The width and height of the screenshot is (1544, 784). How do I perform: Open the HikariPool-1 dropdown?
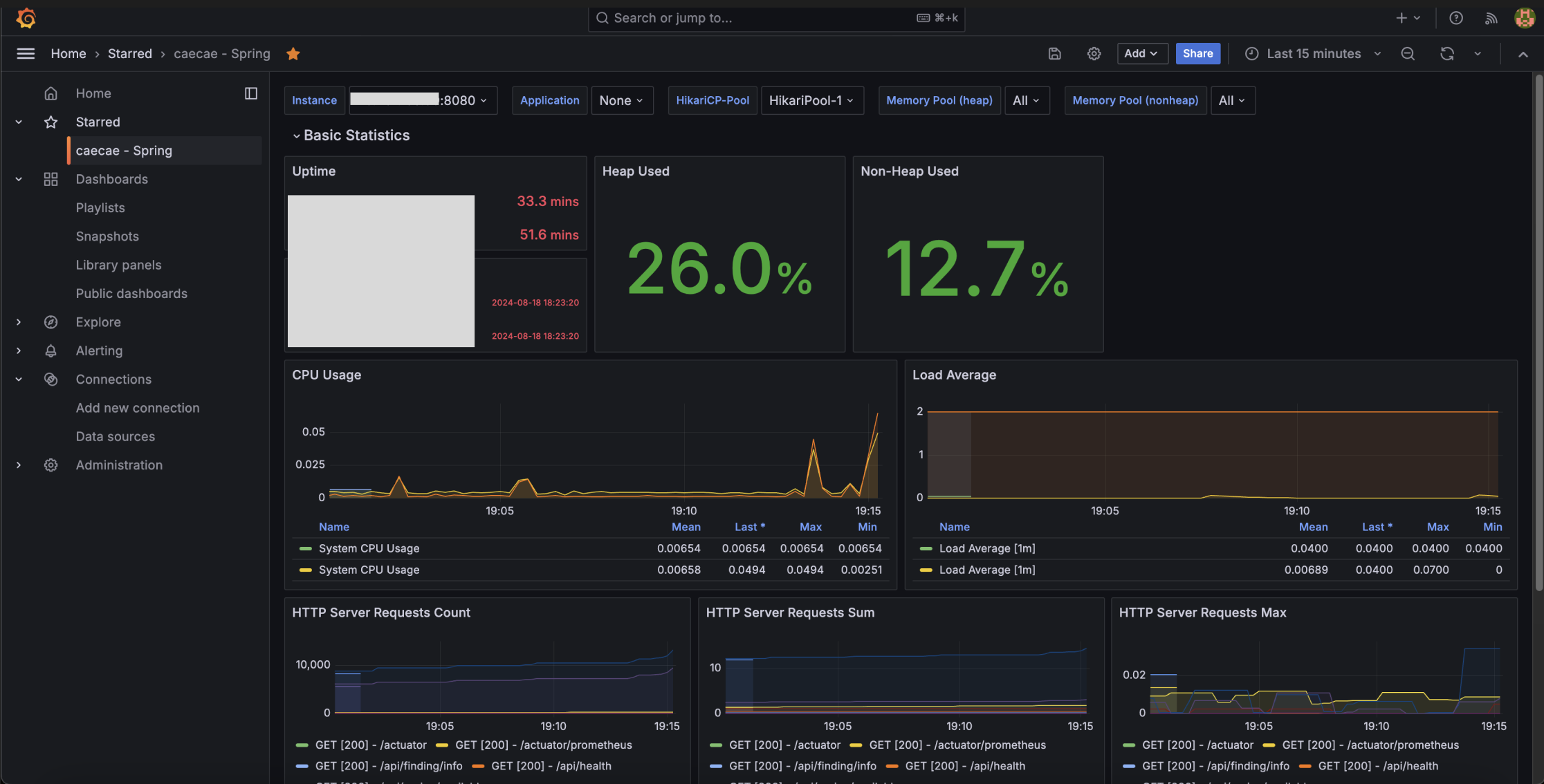pyautogui.click(x=812, y=100)
